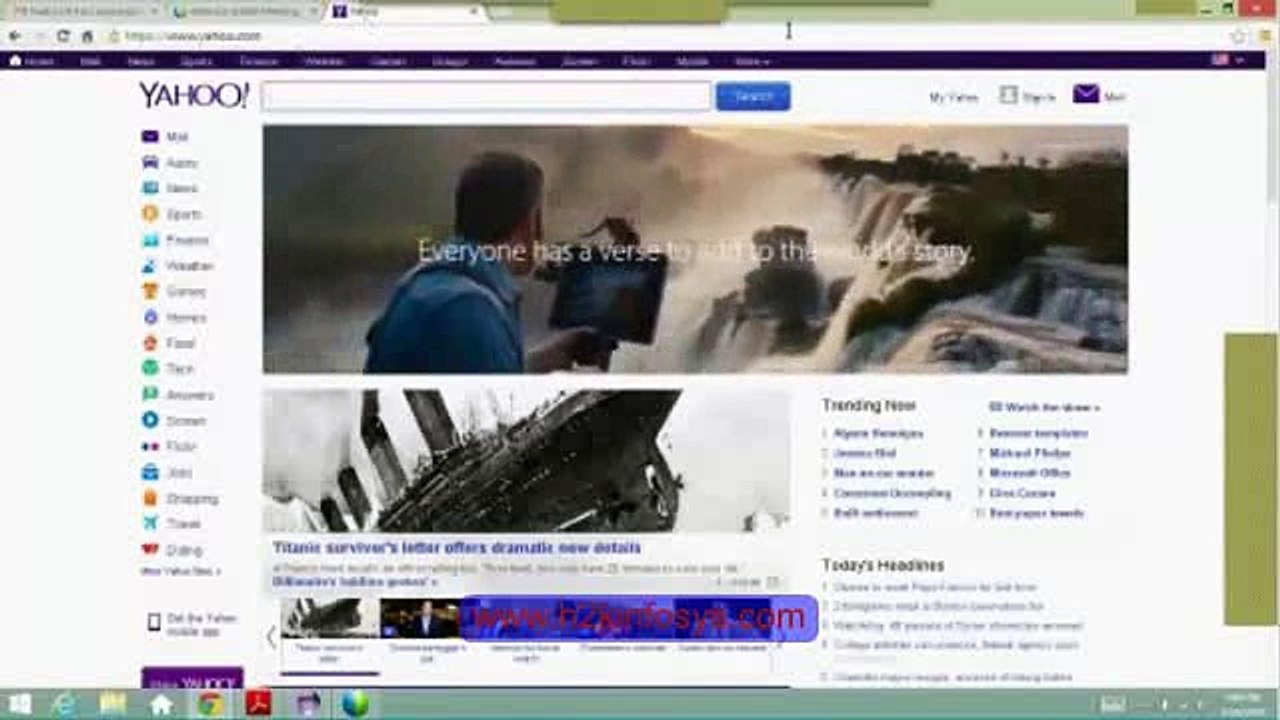
Task: Click the Yahoo search input field
Action: pyautogui.click(x=486, y=96)
